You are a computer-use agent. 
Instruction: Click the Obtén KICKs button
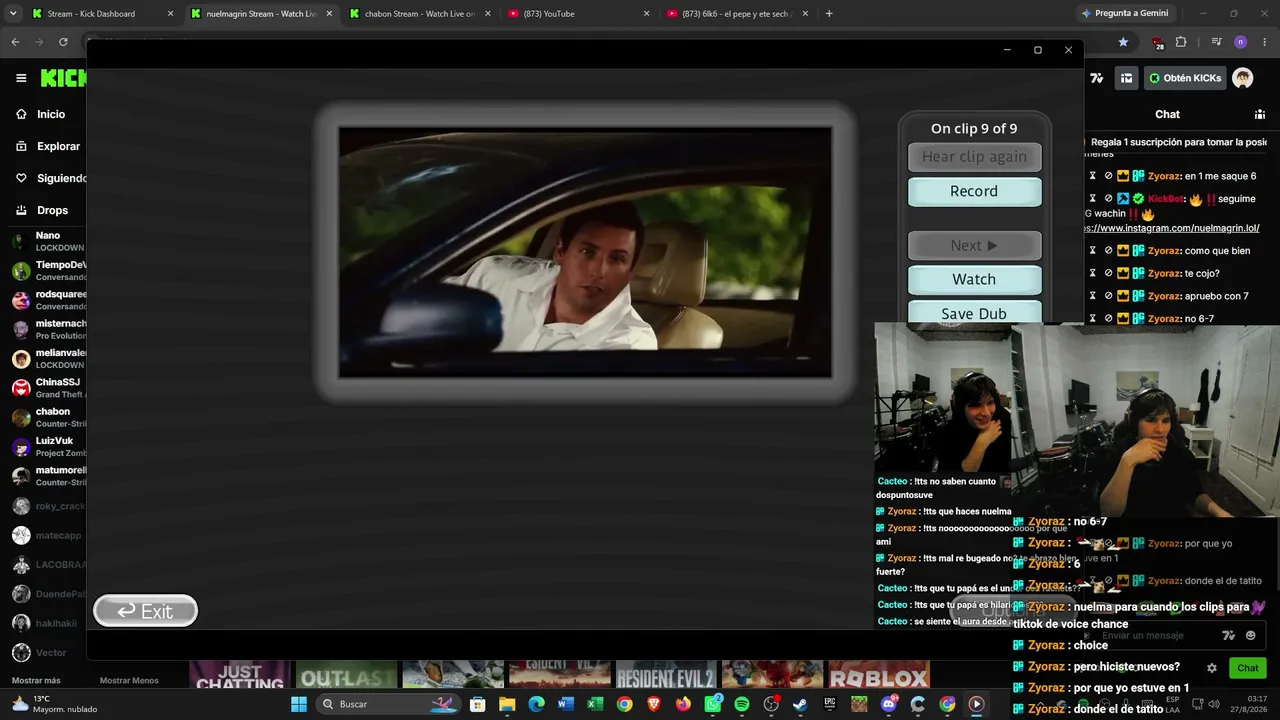[x=1185, y=78]
